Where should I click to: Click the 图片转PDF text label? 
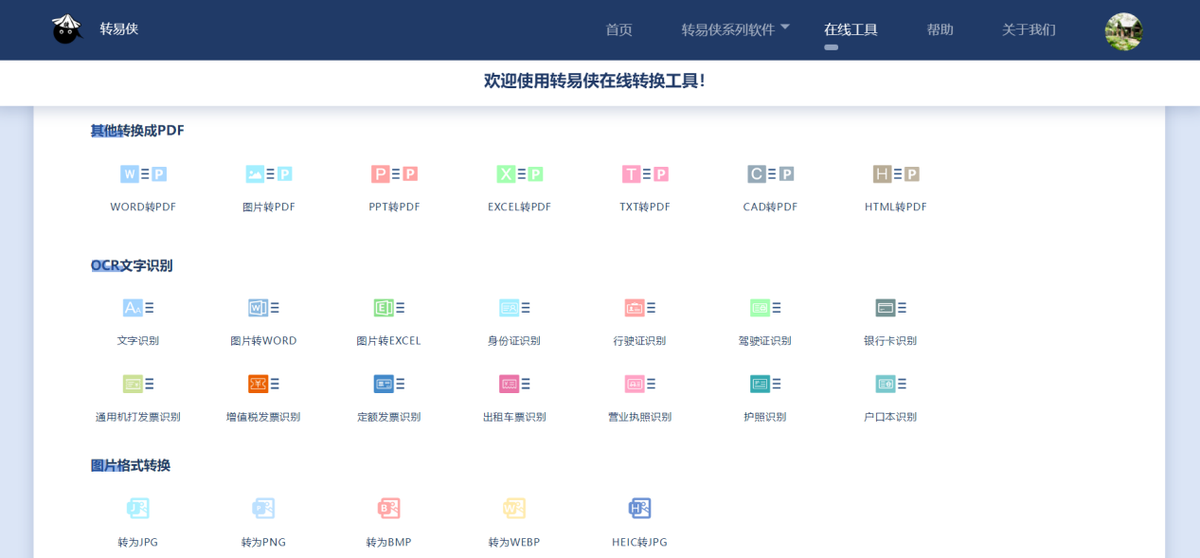click(269, 207)
